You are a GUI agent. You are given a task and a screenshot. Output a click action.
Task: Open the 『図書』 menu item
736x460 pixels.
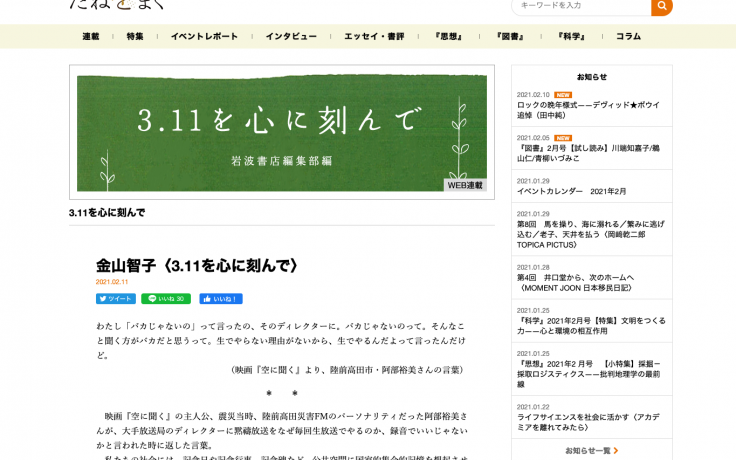pos(510,36)
